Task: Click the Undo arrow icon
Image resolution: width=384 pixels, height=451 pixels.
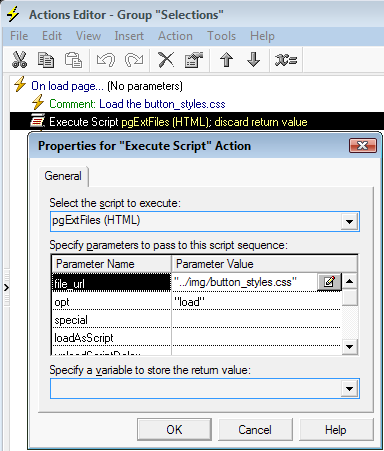Action: tap(106, 60)
